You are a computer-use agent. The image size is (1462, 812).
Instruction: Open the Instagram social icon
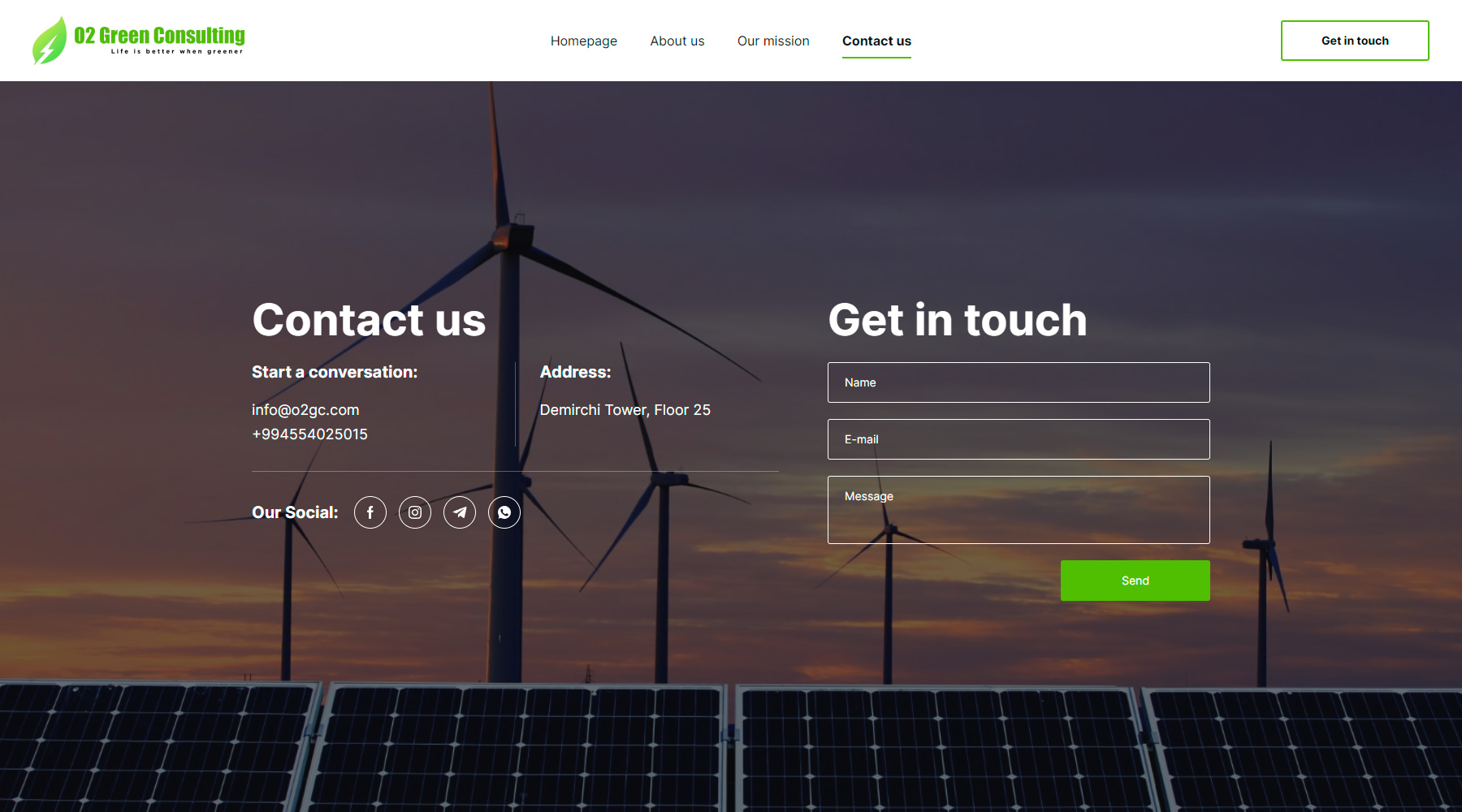pyautogui.click(x=415, y=512)
